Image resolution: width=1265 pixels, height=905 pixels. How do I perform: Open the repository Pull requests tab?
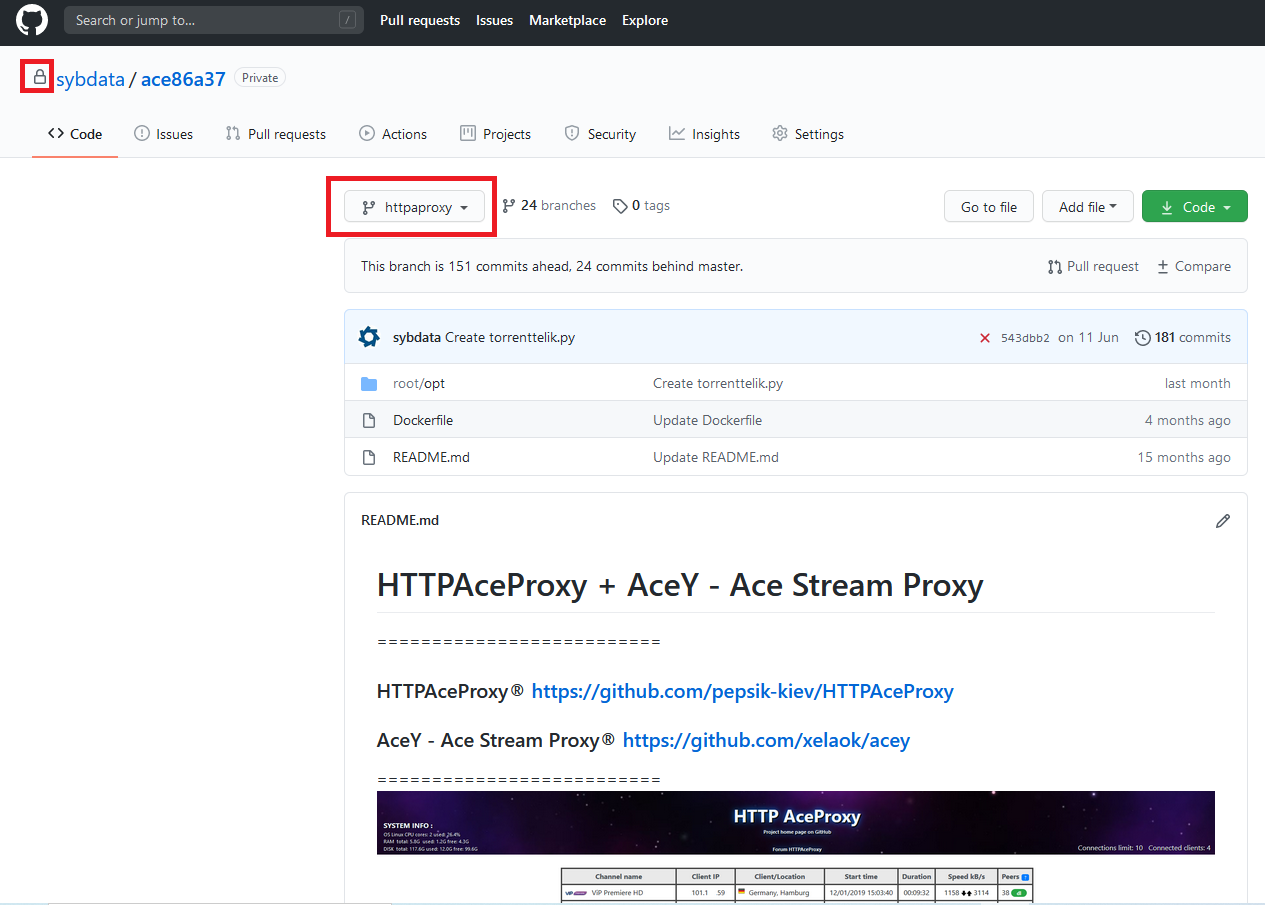coord(276,134)
